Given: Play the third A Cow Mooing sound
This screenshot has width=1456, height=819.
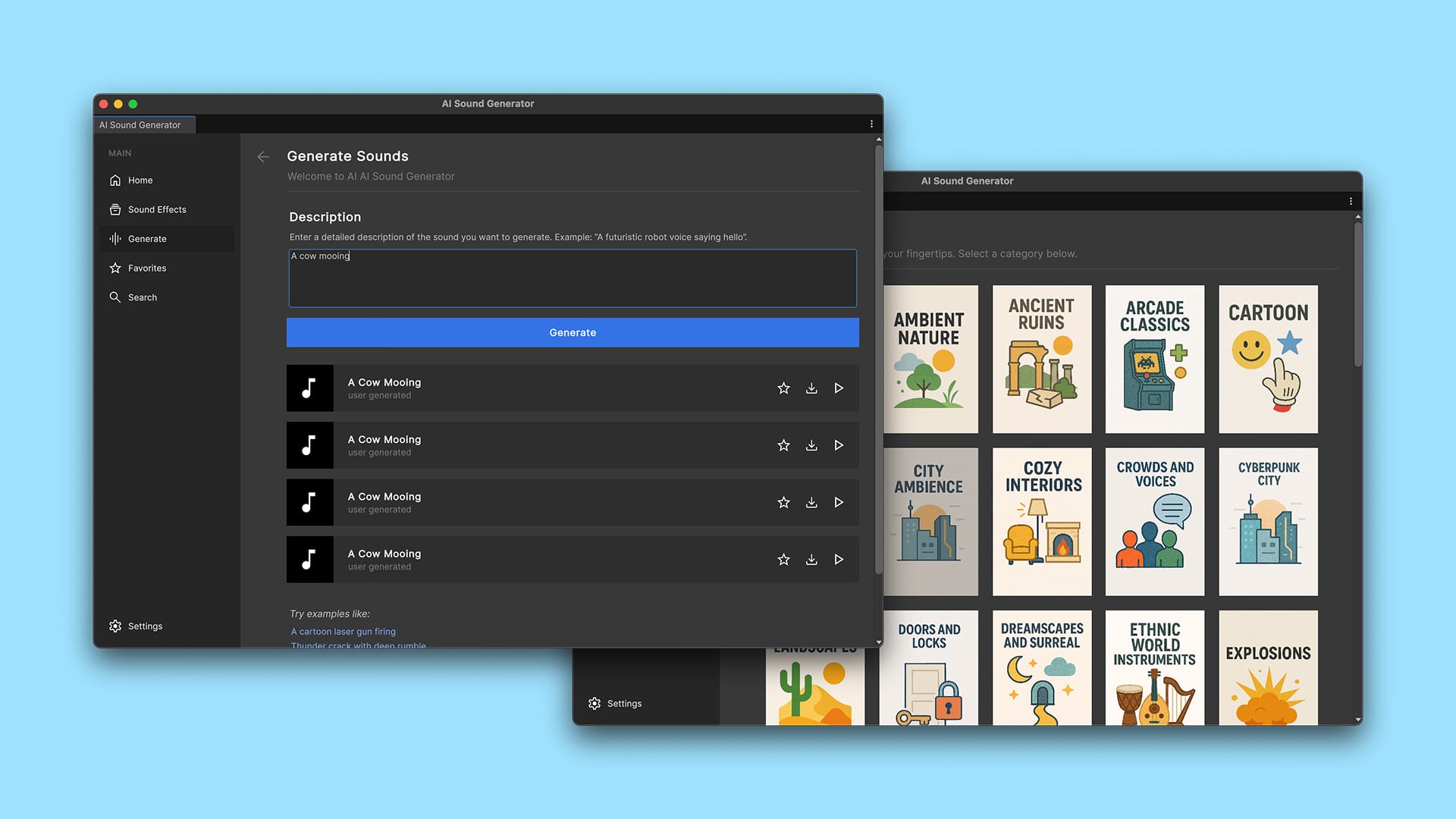Looking at the screenshot, I should click(839, 502).
